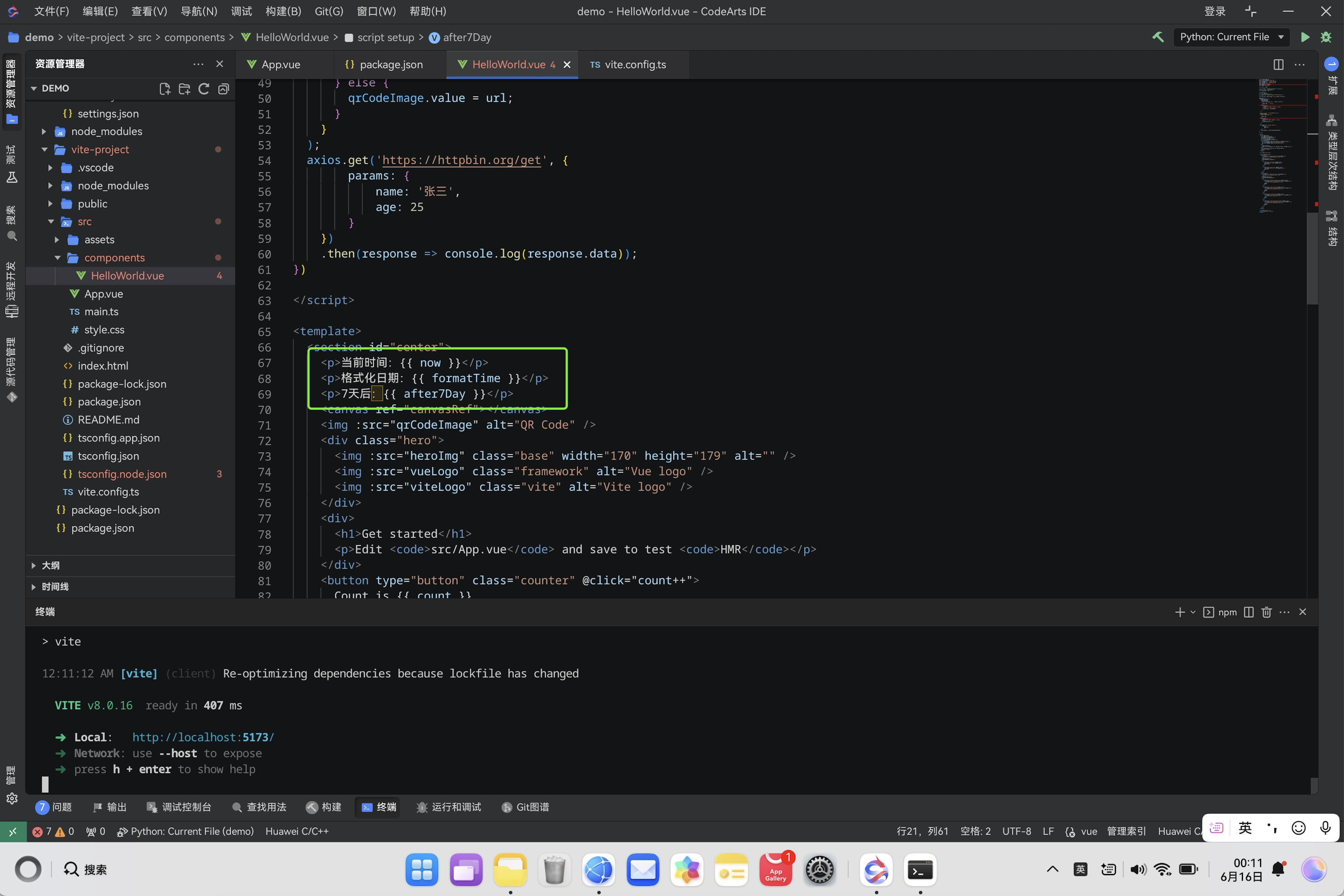
Task: Open main.ts in the file tree
Action: point(101,312)
